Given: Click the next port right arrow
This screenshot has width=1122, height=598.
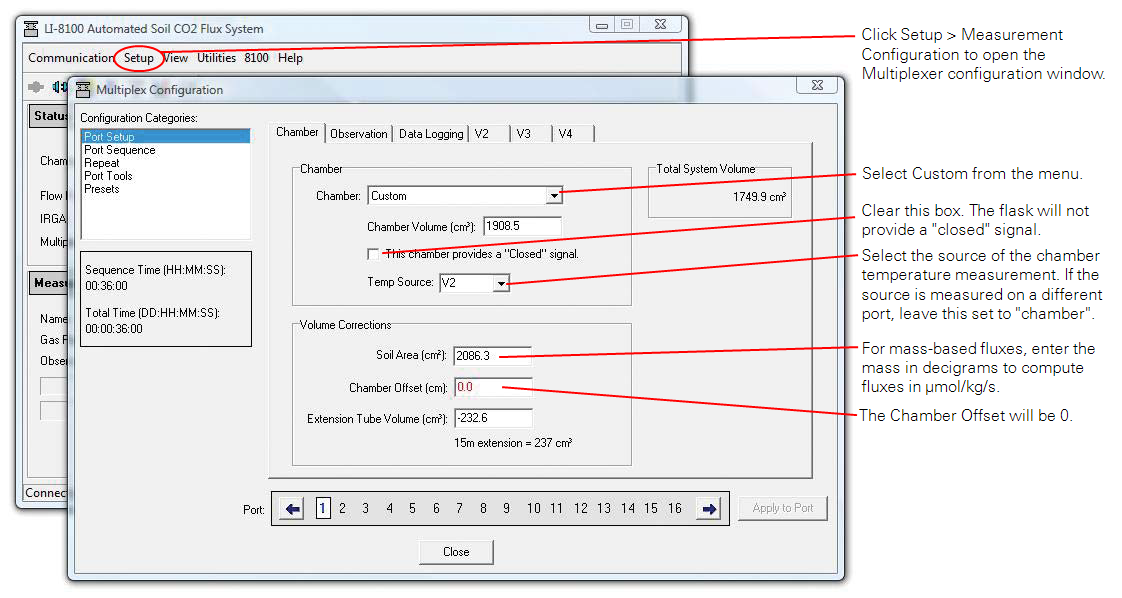Looking at the screenshot, I should pos(708,509).
